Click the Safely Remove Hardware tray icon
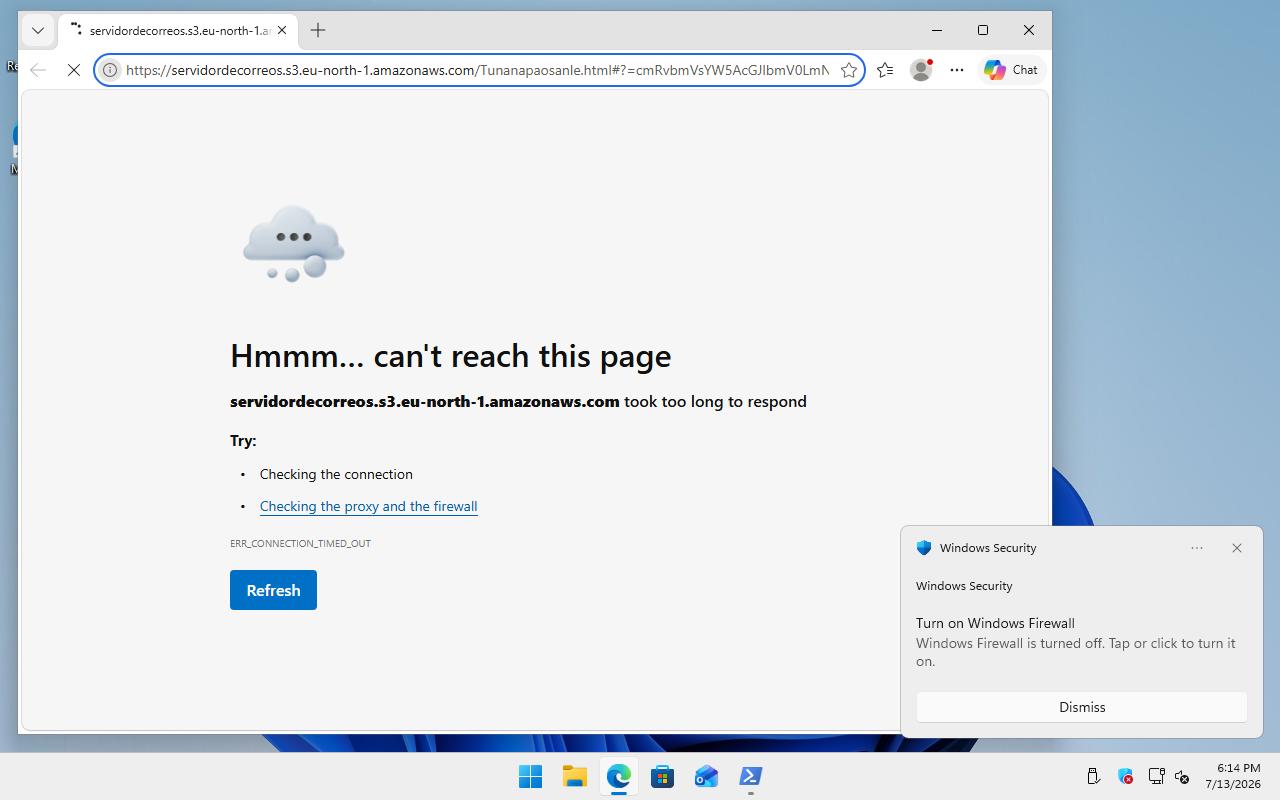The height and width of the screenshot is (800, 1280). pyautogui.click(x=1093, y=776)
